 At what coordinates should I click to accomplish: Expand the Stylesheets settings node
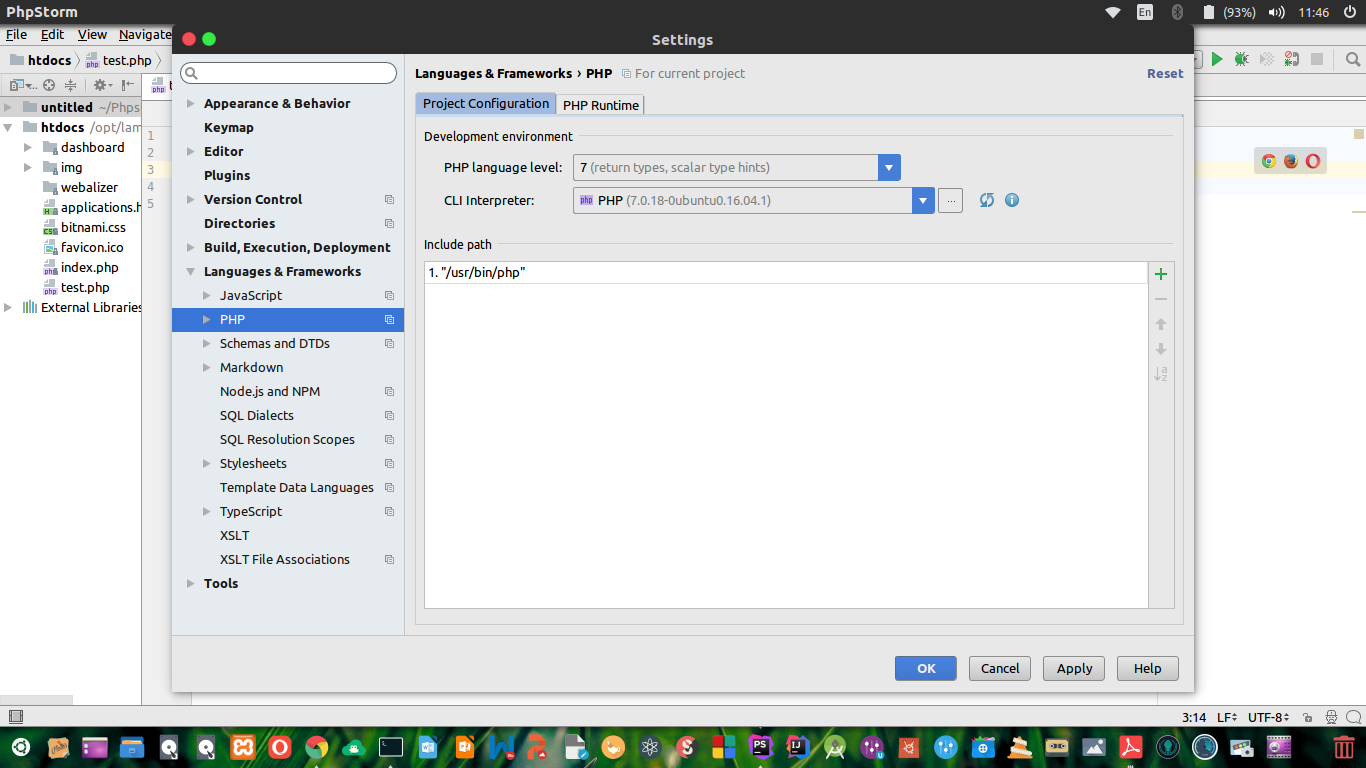(207, 463)
